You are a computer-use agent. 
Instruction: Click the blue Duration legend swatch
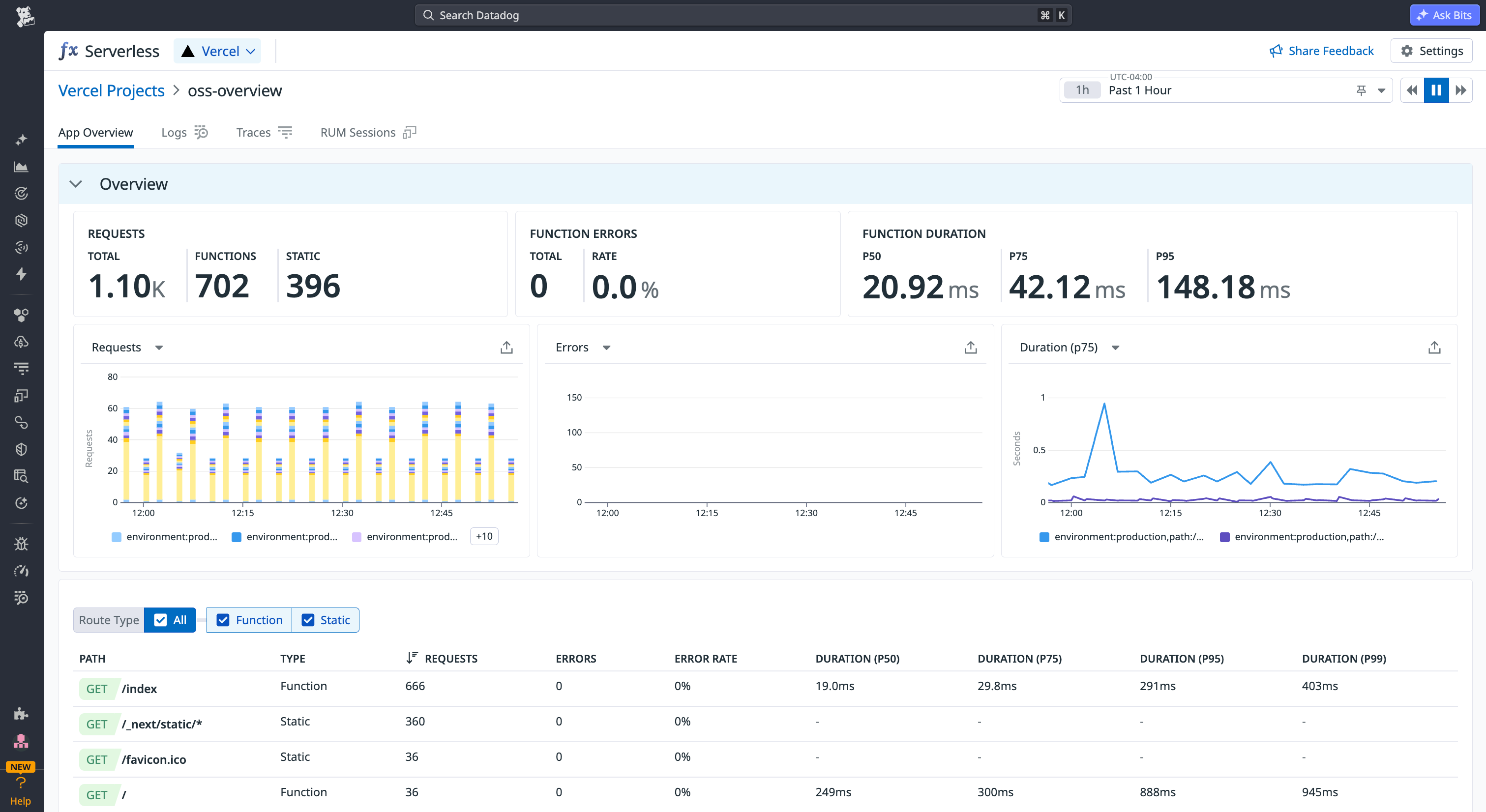pyautogui.click(x=1044, y=537)
